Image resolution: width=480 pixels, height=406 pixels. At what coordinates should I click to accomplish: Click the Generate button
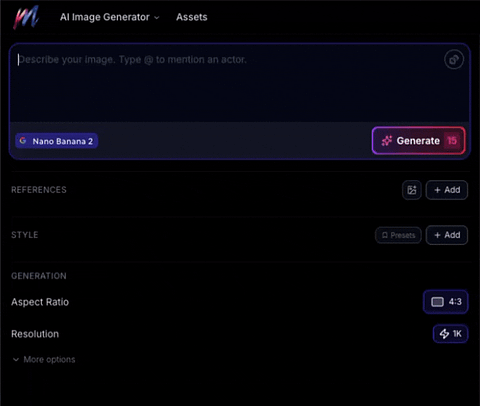pos(418,141)
